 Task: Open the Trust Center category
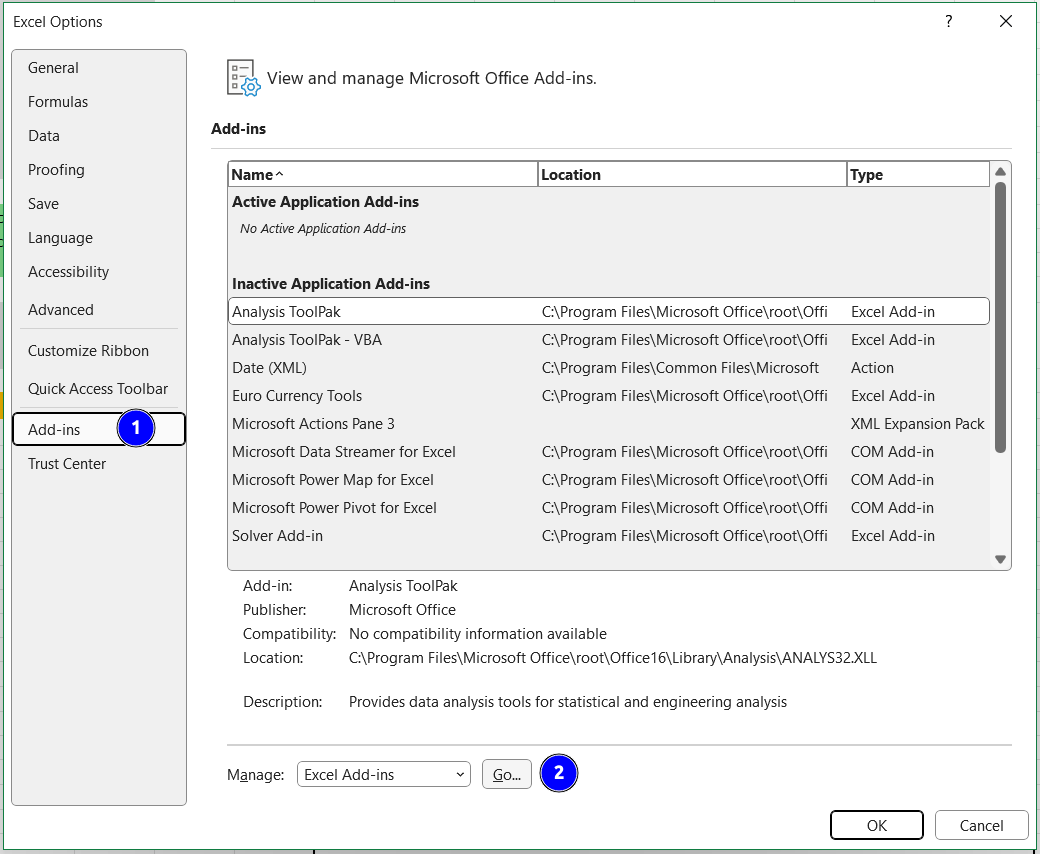click(x=66, y=463)
